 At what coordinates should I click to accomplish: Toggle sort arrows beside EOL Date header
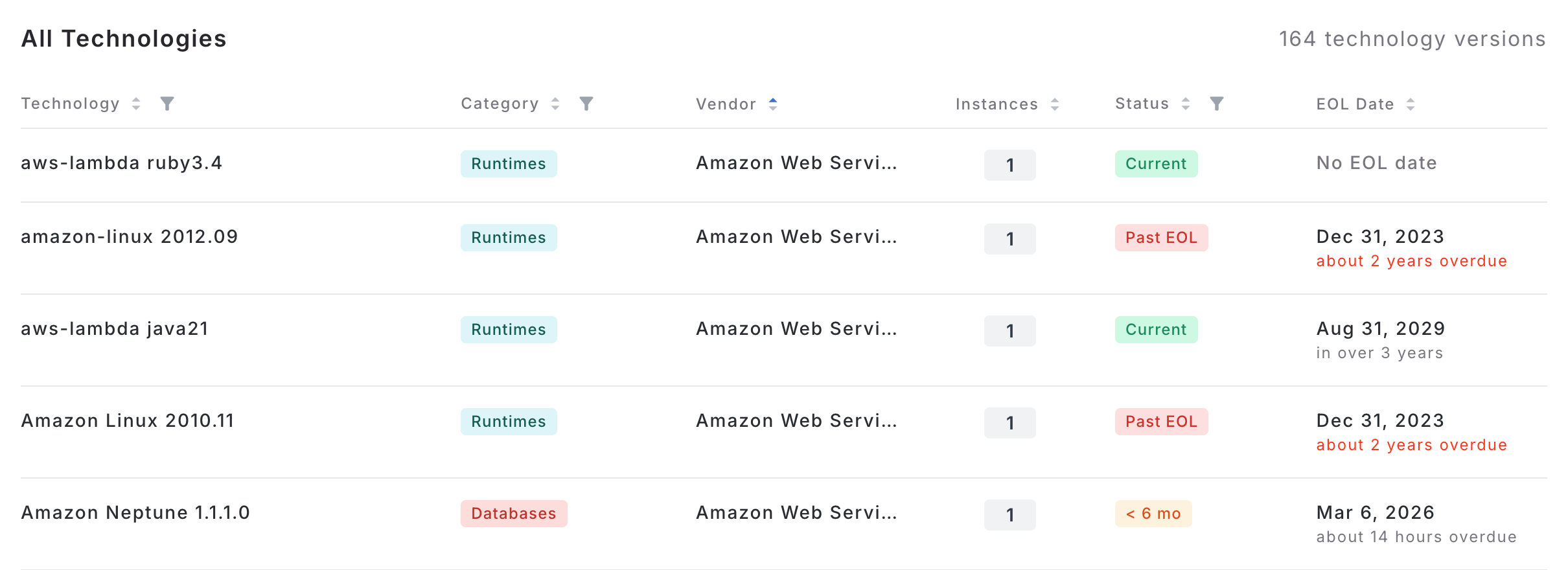pyautogui.click(x=1411, y=104)
